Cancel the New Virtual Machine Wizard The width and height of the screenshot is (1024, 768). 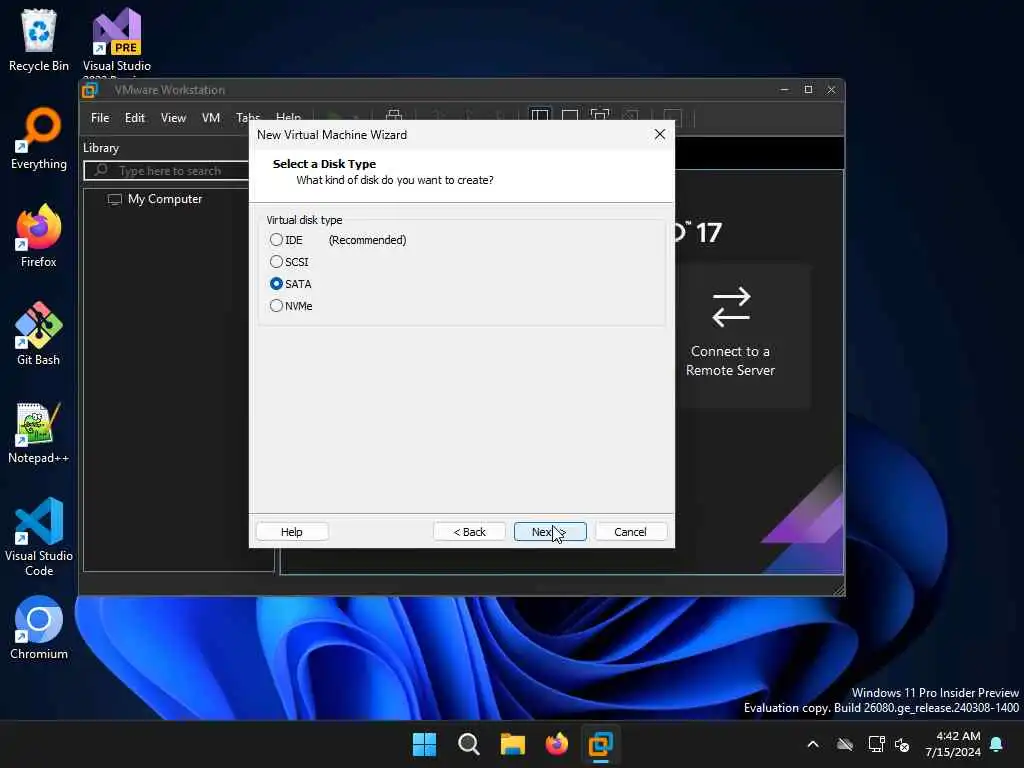pyautogui.click(x=630, y=532)
